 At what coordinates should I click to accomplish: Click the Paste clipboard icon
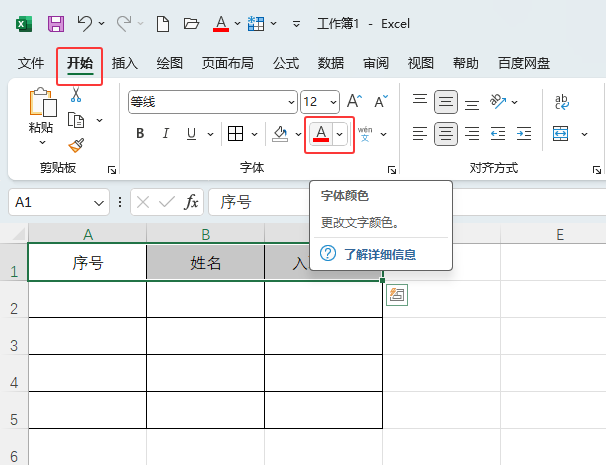(43, 102)
